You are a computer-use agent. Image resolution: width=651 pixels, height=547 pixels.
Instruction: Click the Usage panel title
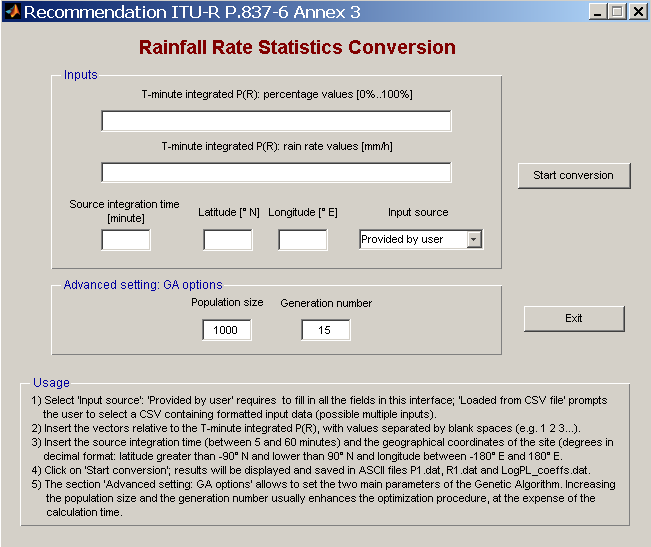coord(51,383)
